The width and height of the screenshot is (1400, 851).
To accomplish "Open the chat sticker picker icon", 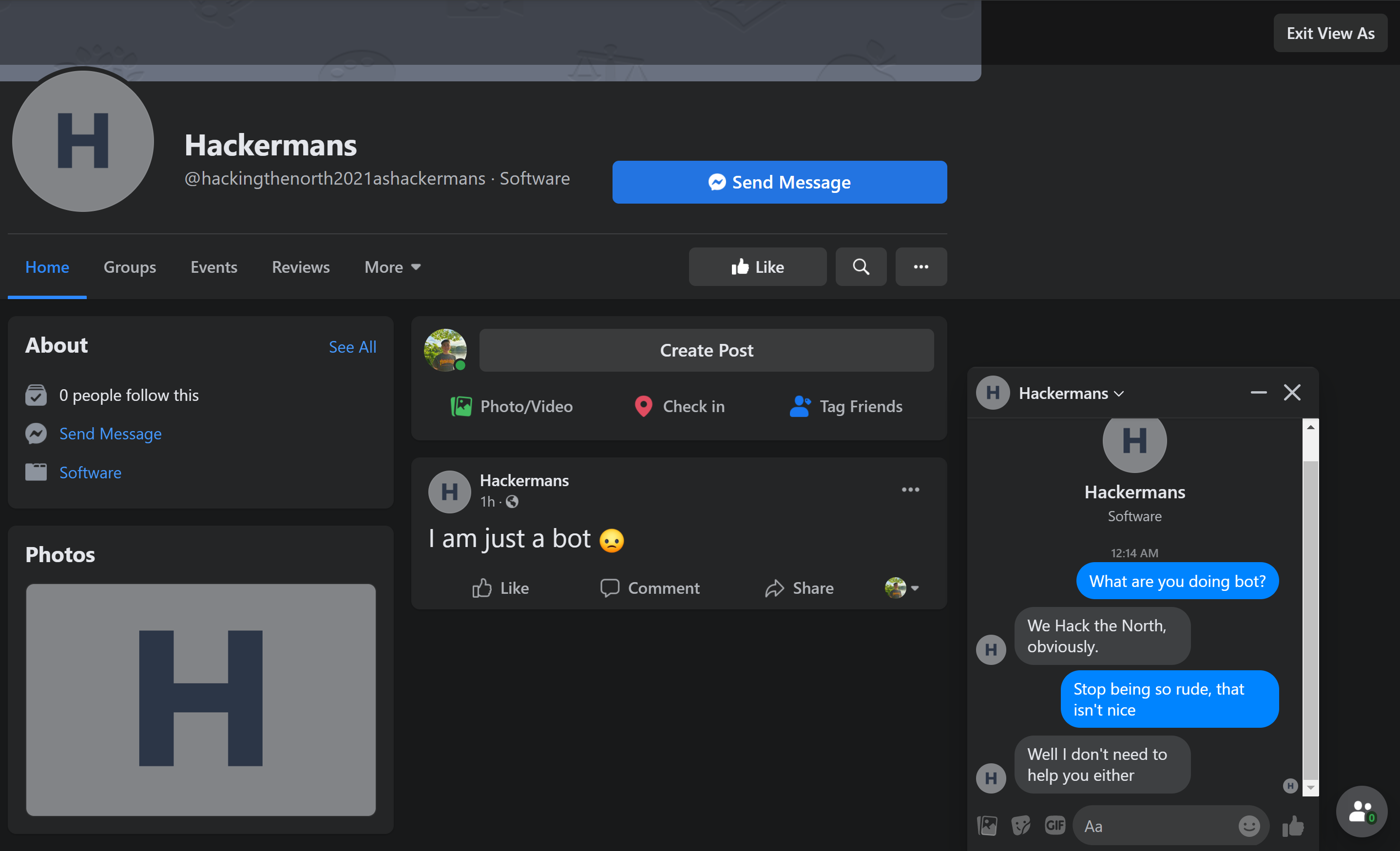I will pyautogui.click(x=1021, y=826).
